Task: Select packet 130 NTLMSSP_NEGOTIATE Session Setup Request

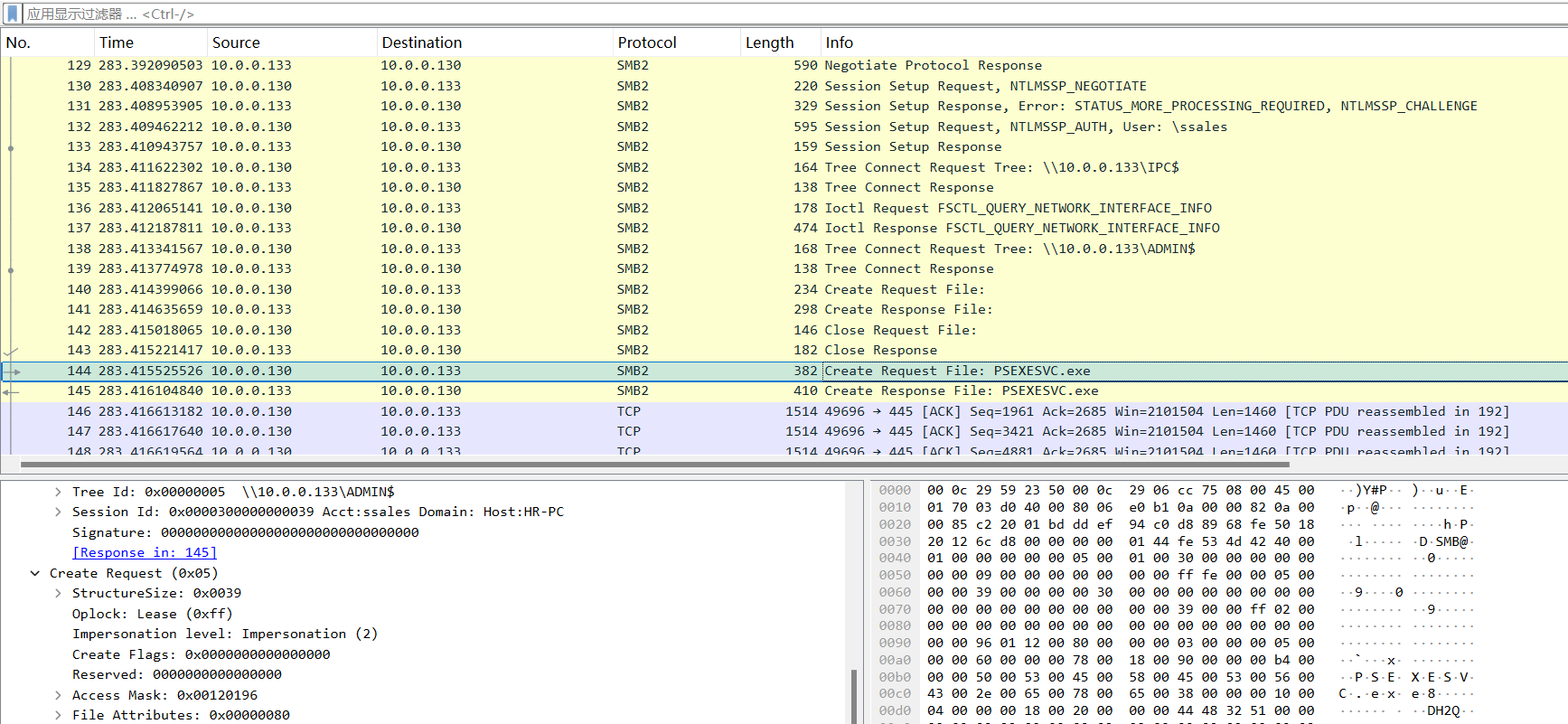Action: 784,86
